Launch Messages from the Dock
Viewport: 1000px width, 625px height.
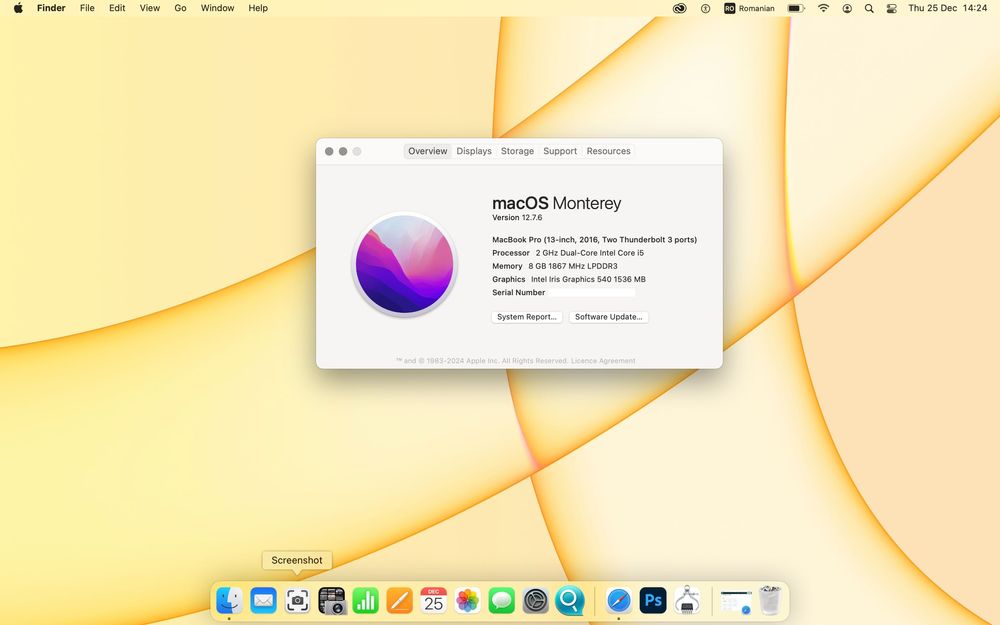click(502, 600)
